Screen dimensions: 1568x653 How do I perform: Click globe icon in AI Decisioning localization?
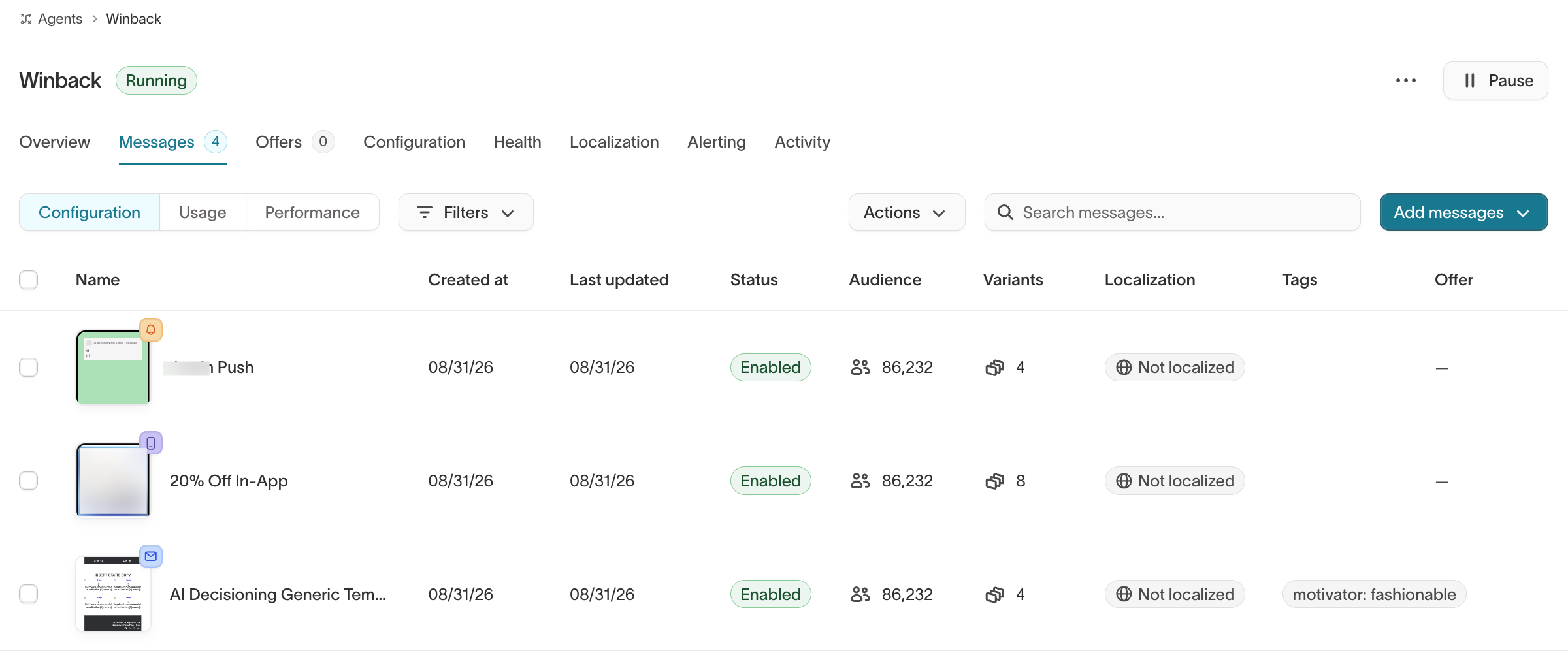(1124, 594)
